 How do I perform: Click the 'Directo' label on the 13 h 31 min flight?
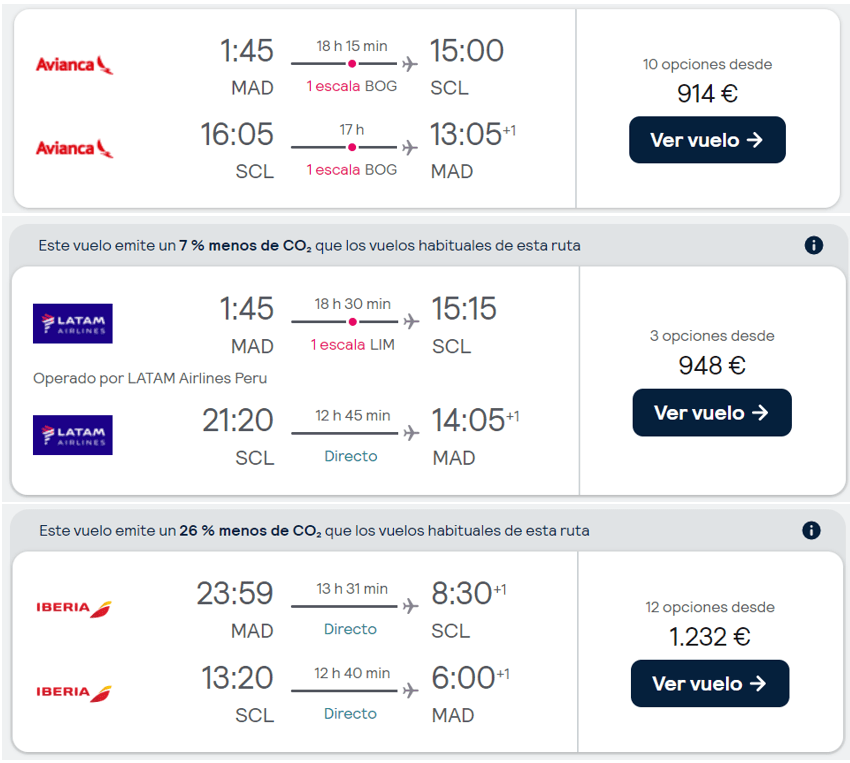(350, 629)
